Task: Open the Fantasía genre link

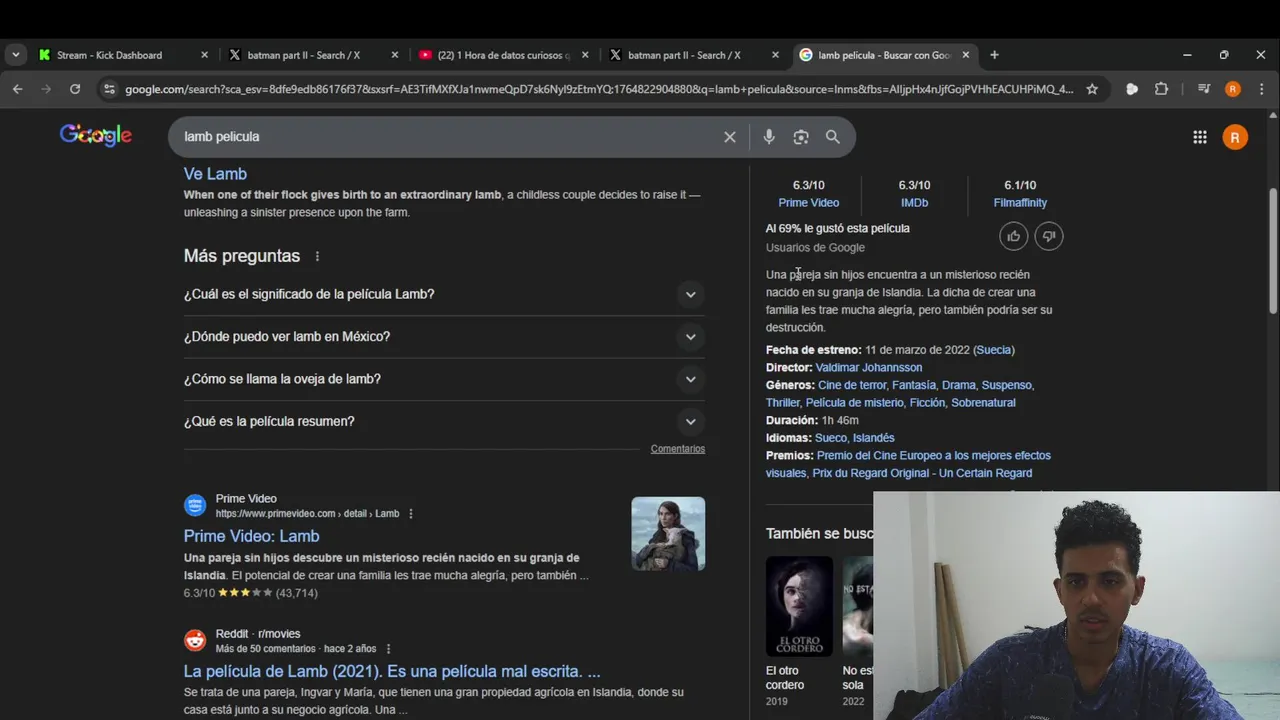Action: [x=914, y=385]
